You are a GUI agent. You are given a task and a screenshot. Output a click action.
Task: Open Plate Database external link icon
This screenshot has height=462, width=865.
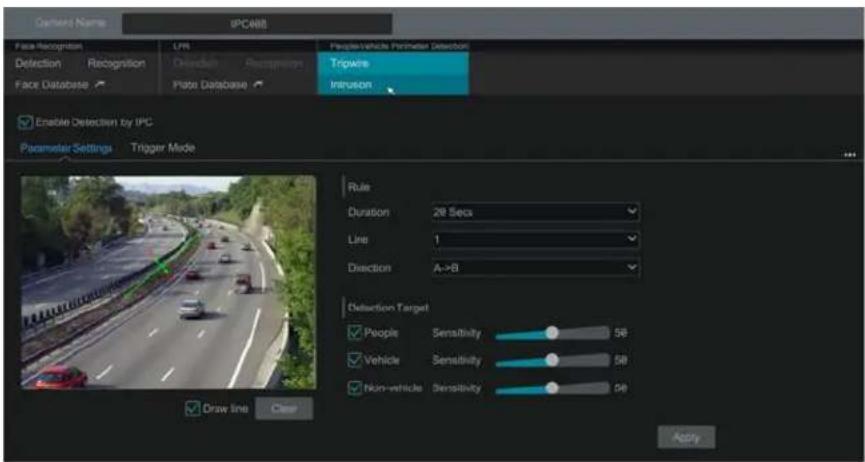point(259,86)
